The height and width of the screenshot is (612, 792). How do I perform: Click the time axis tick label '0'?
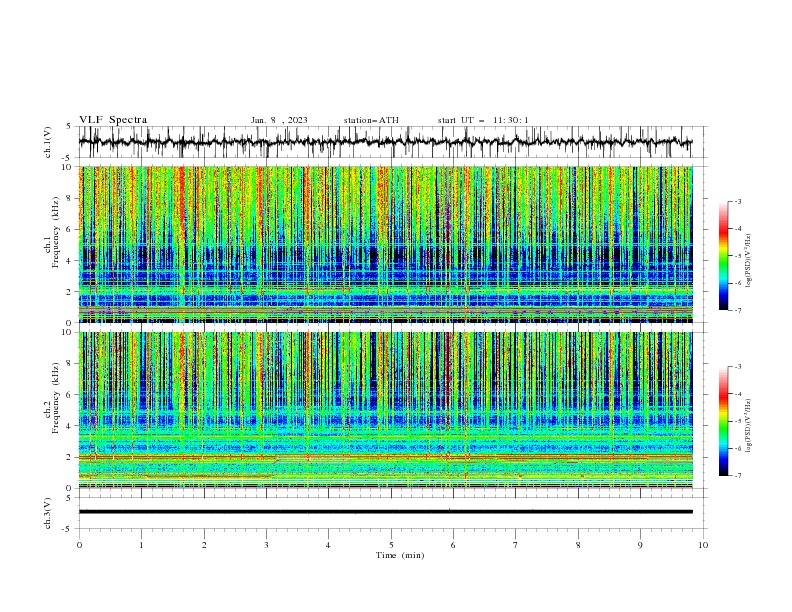(x=79, y=545)
